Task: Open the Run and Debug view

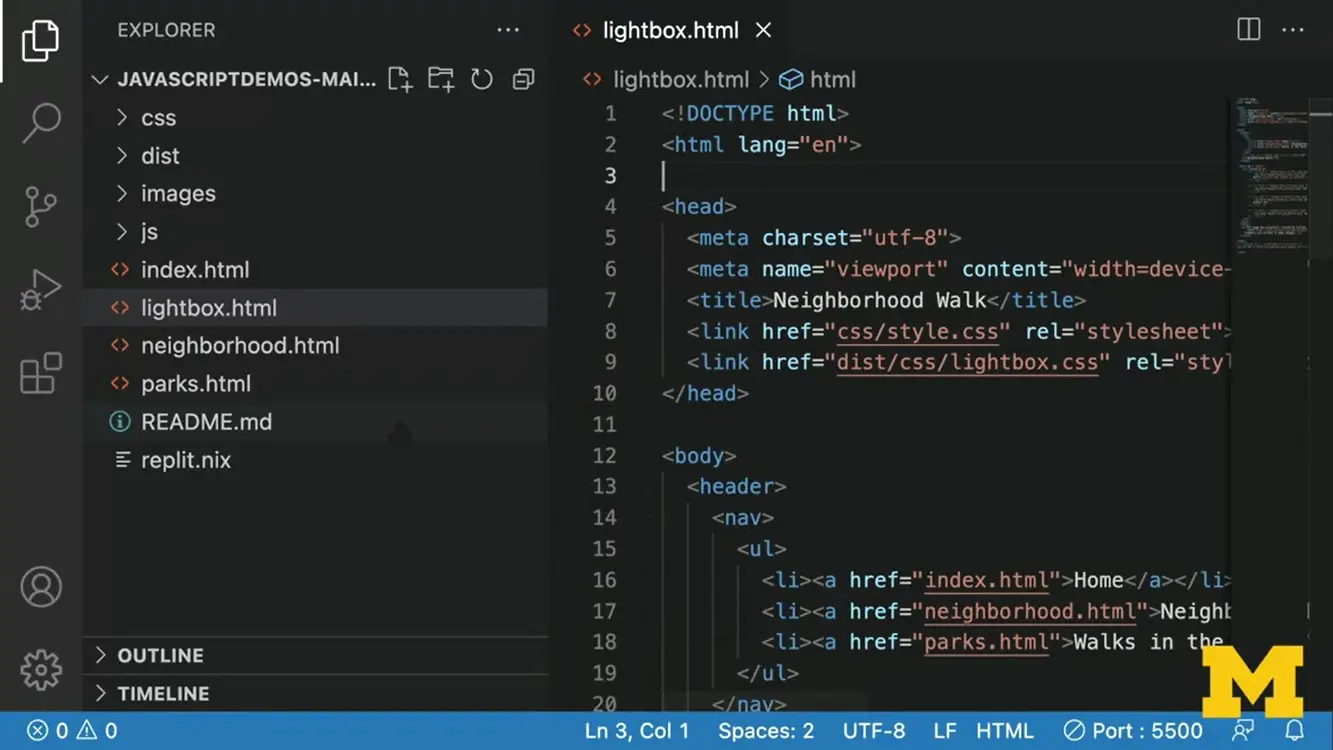Action: click(41, 291)
